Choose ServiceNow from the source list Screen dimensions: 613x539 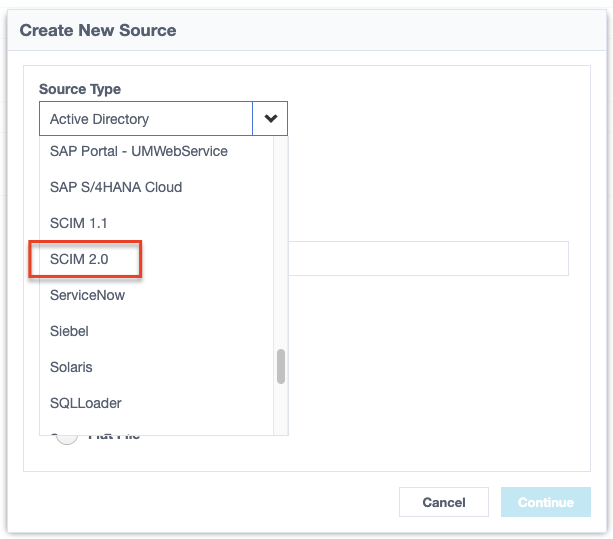87,295
